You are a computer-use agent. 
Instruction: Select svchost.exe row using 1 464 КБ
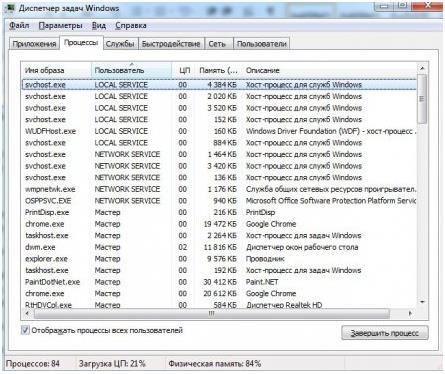point(219,154)
